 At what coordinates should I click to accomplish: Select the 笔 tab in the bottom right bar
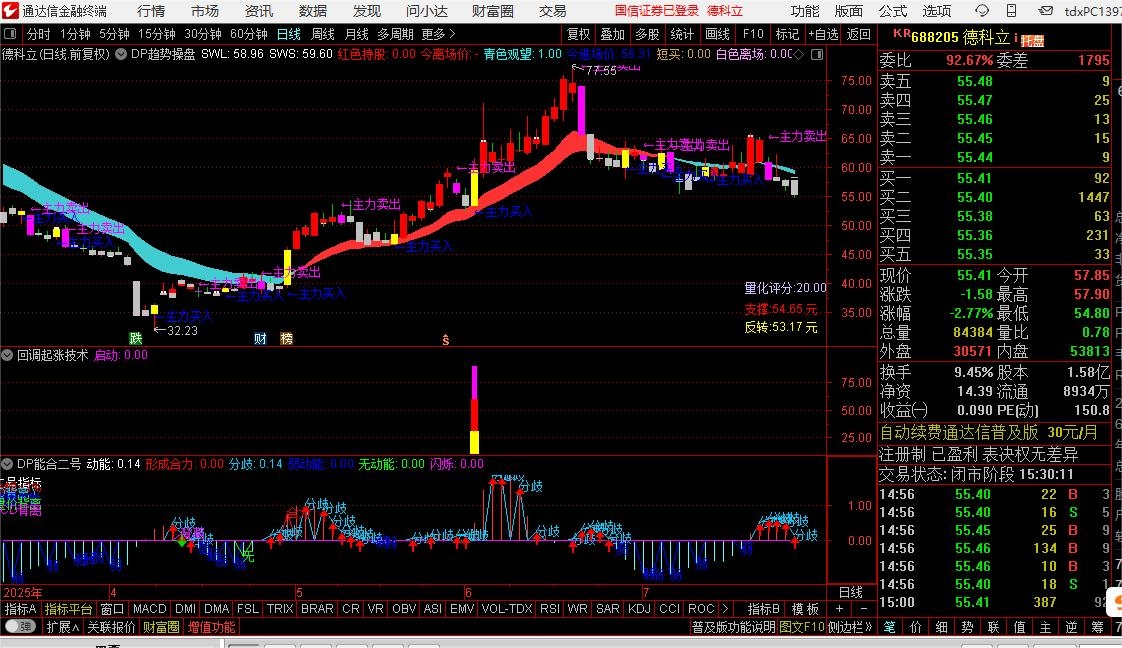(x=889, y=627)
